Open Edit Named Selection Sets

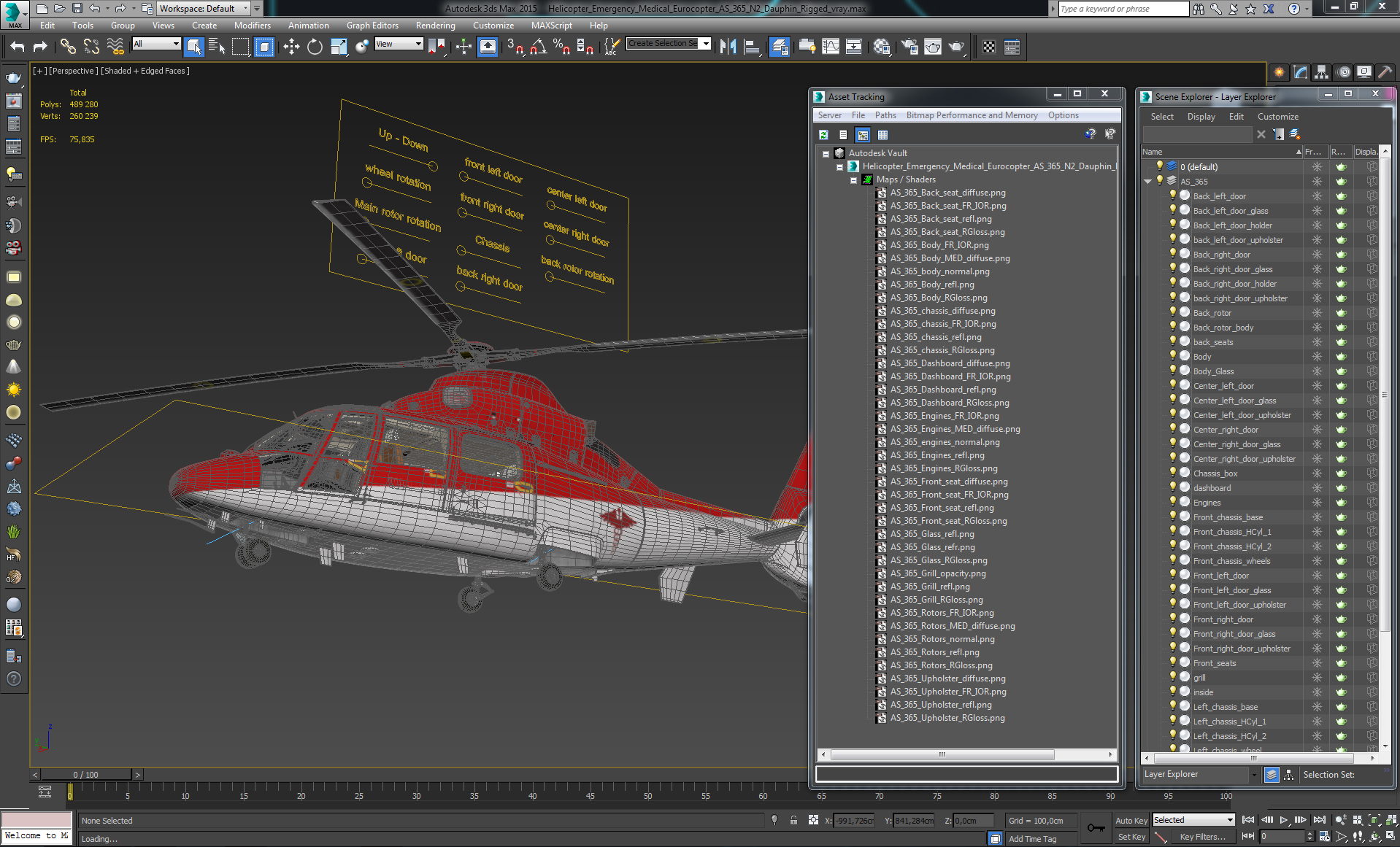(x=612, y=47)
